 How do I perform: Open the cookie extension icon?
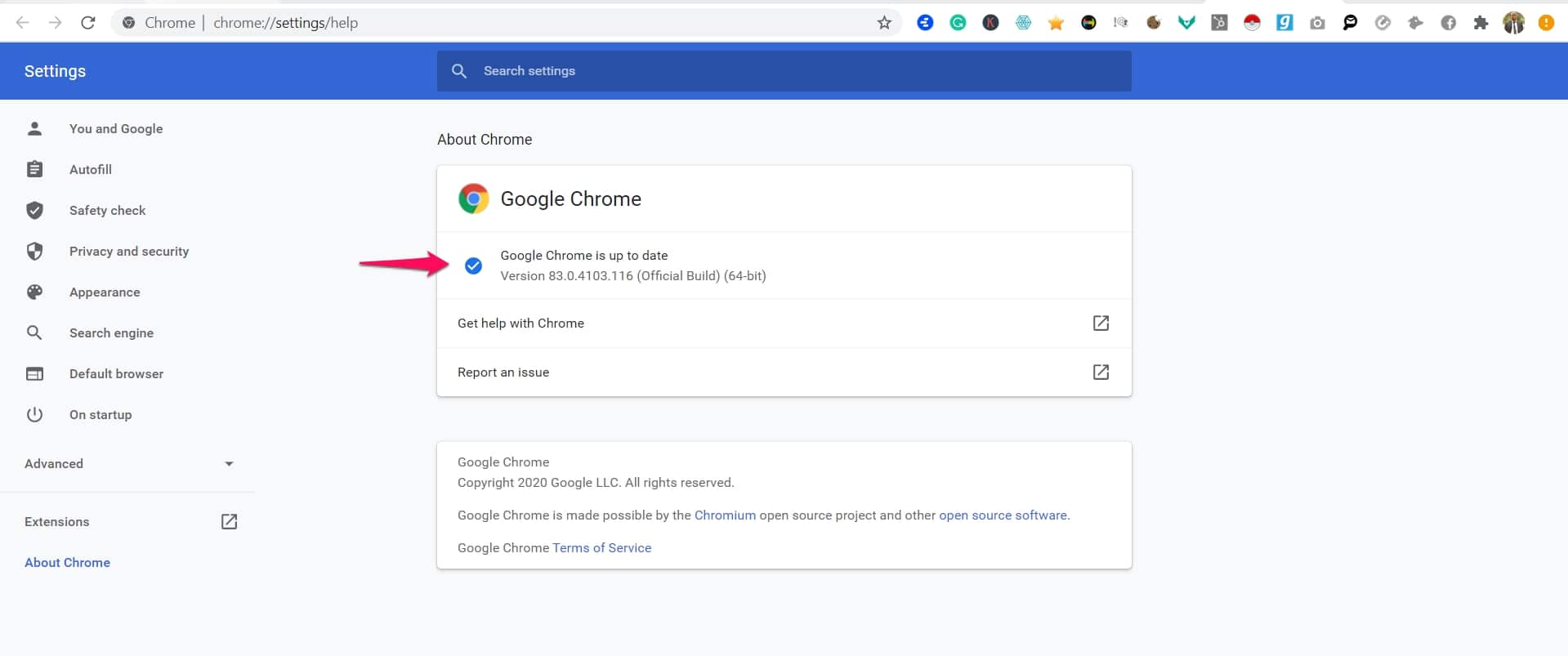1154,23
